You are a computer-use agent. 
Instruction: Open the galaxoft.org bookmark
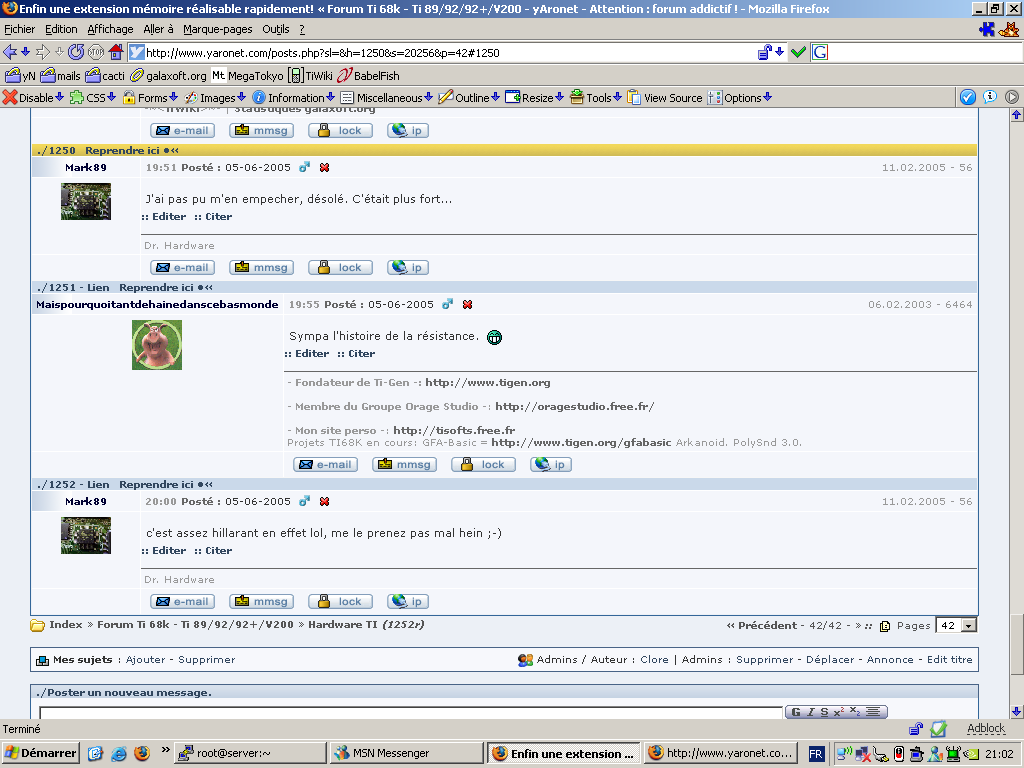coord(168,76)
